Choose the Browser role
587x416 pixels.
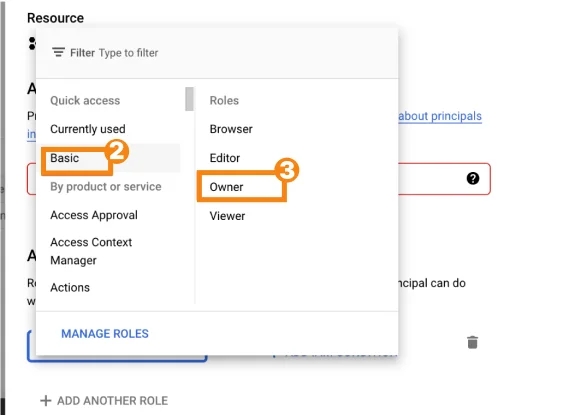pos(231,129)
